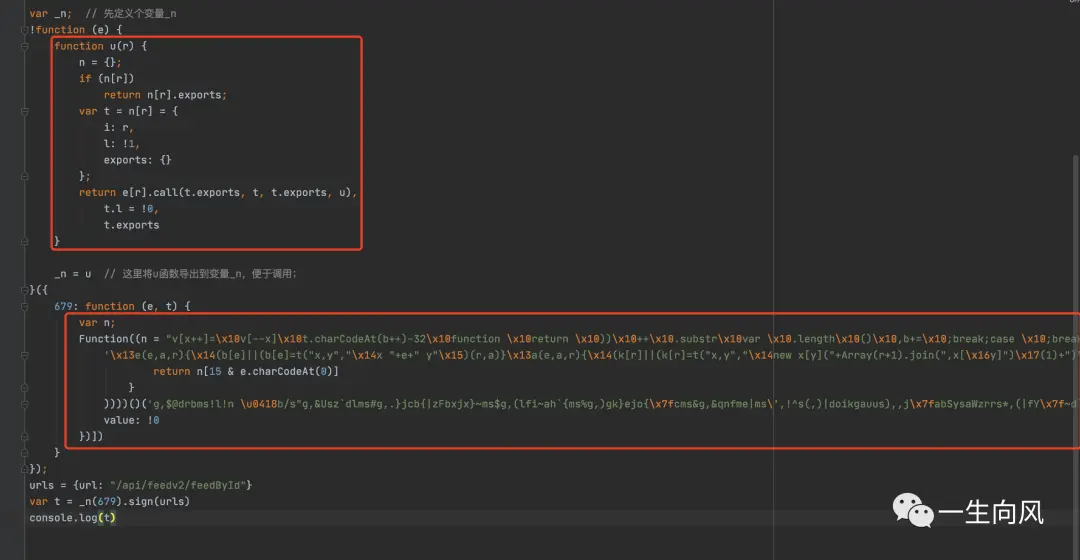Click the 'var n;' line inside module 679
This screenshot has width=1080, height=560.
click(x=96, y=322)
